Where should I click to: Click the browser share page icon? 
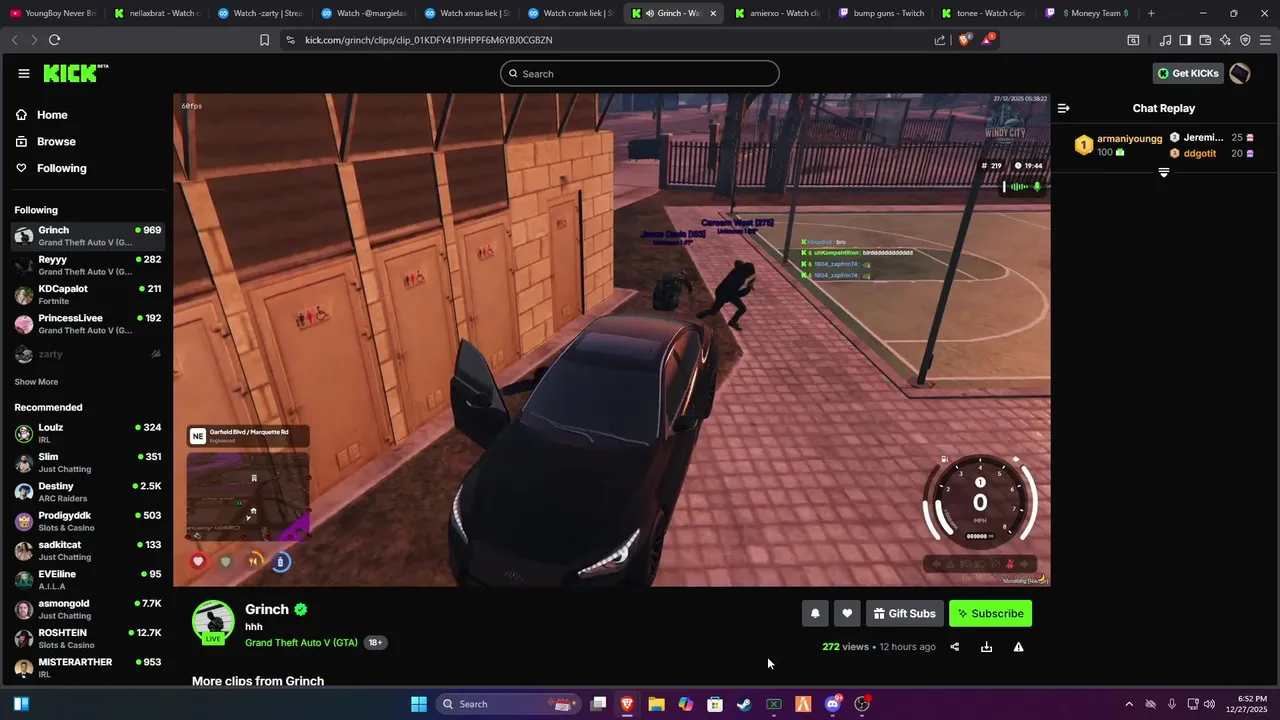940,40
